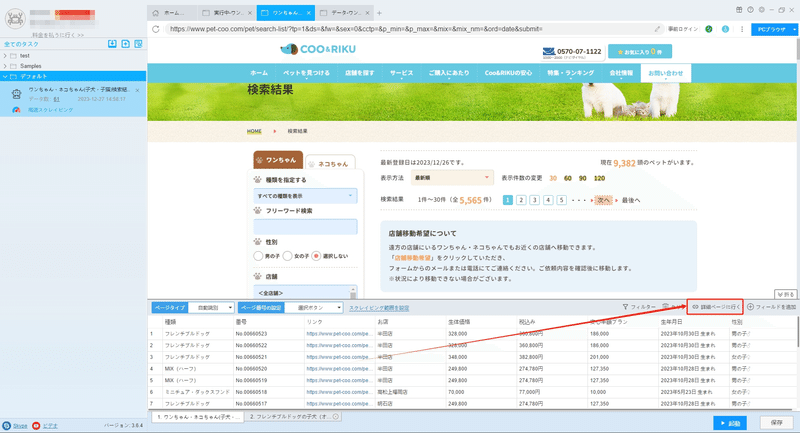This screenshot has height=433, width=800.
Task: Close the 実行中-ワン tab
Action: 249,13
